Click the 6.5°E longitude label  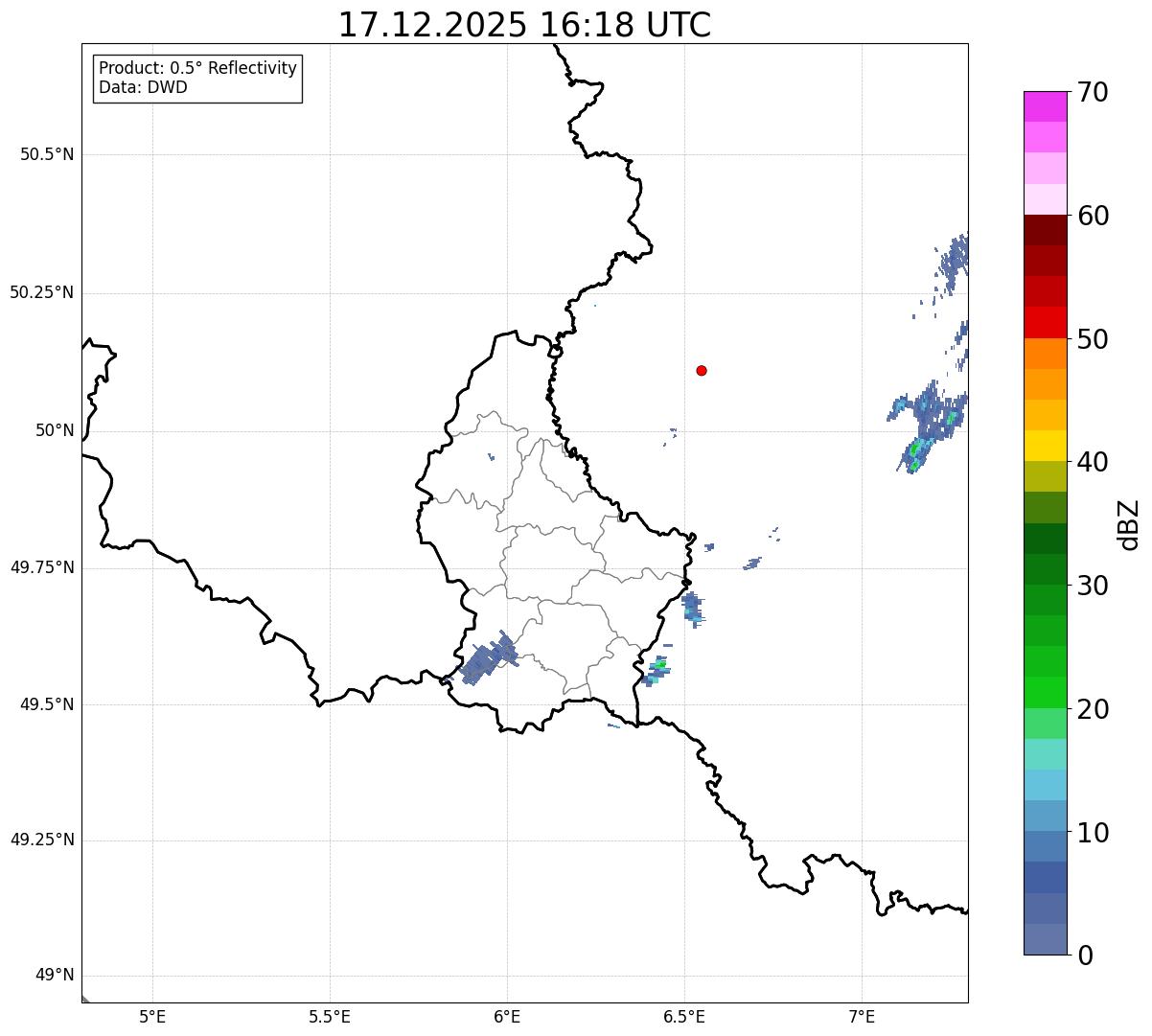click(684, 1018)
